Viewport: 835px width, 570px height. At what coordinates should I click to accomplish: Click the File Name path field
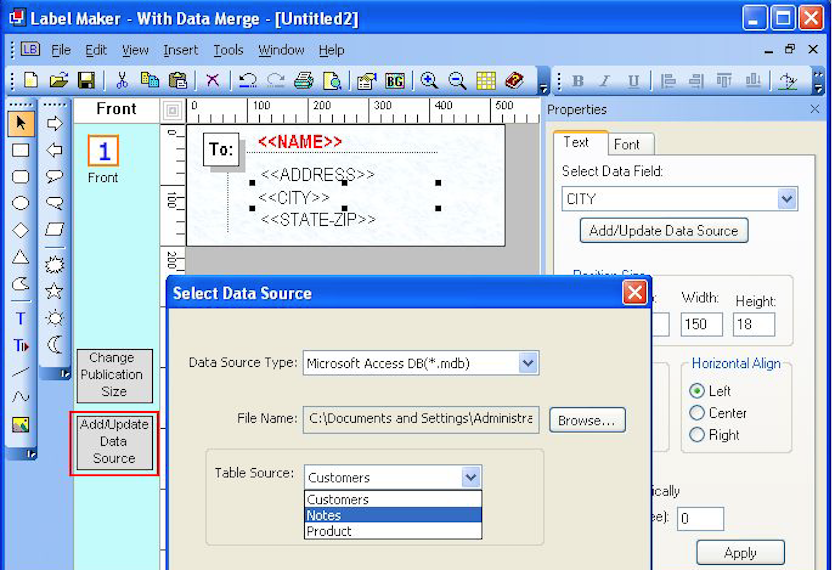coord(421,419)
